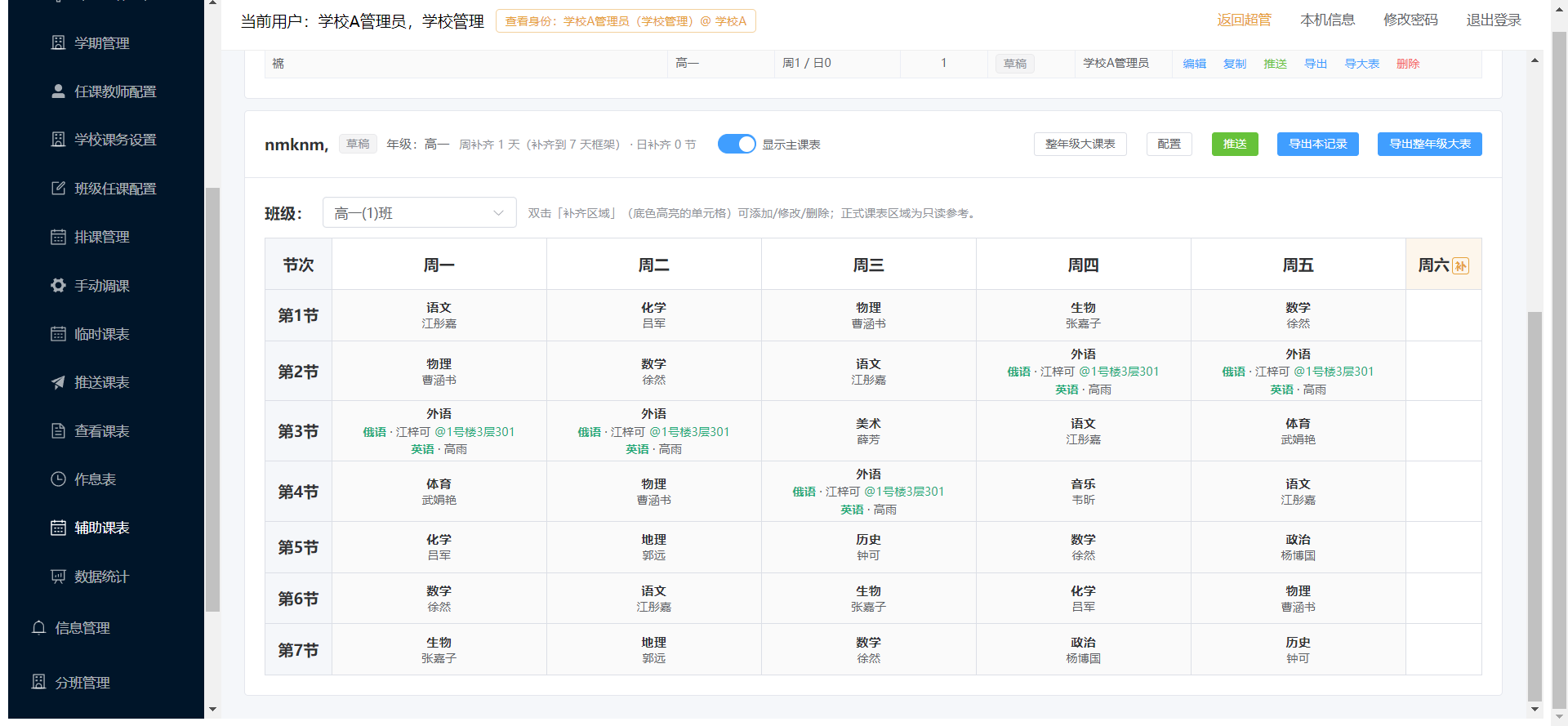Click the 任课教师配置 person icon

coord(58,91)
